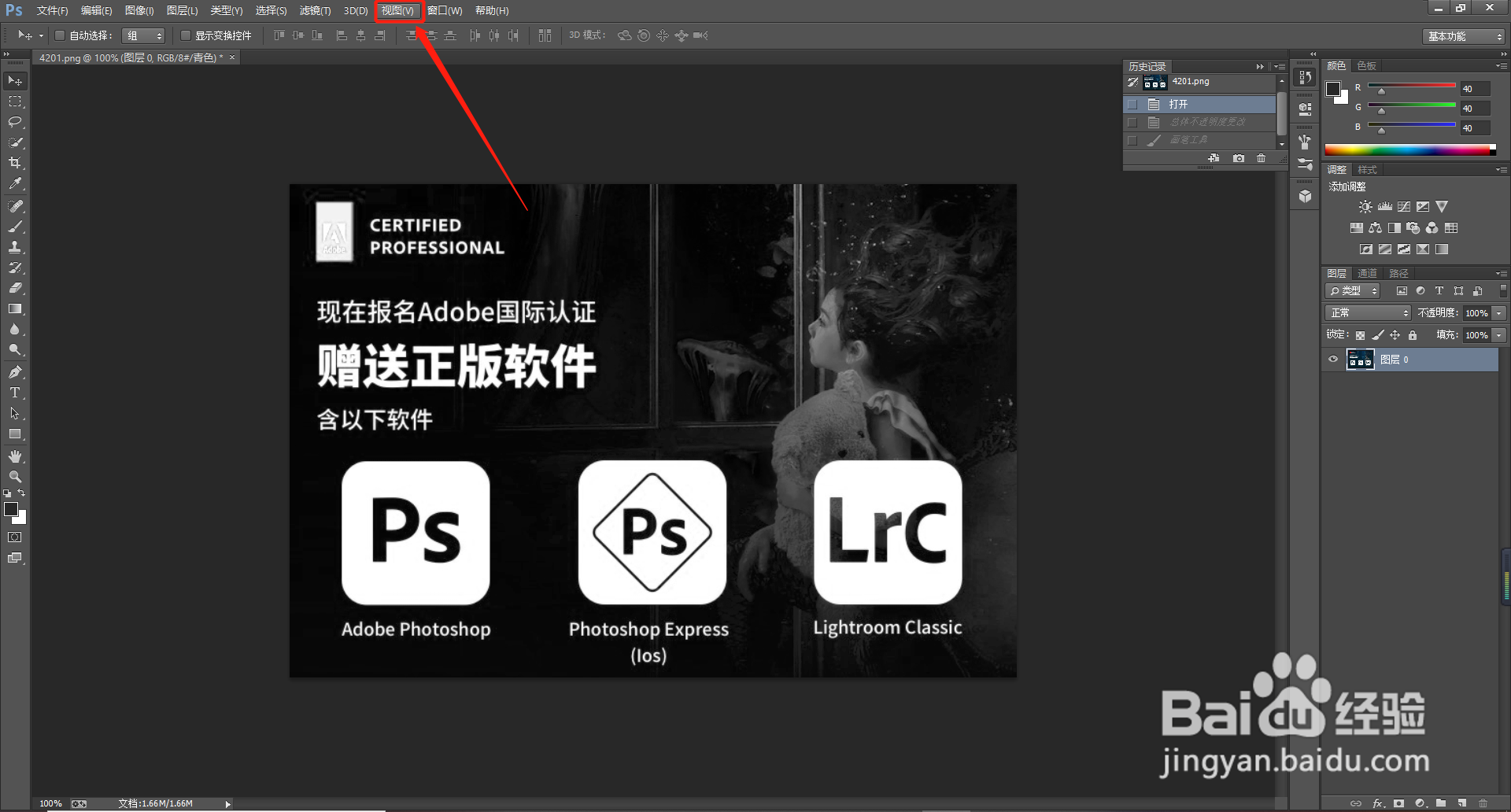Add a Levels adjustment
This screenshot has width=1511, height=812.
[1385, 207]
